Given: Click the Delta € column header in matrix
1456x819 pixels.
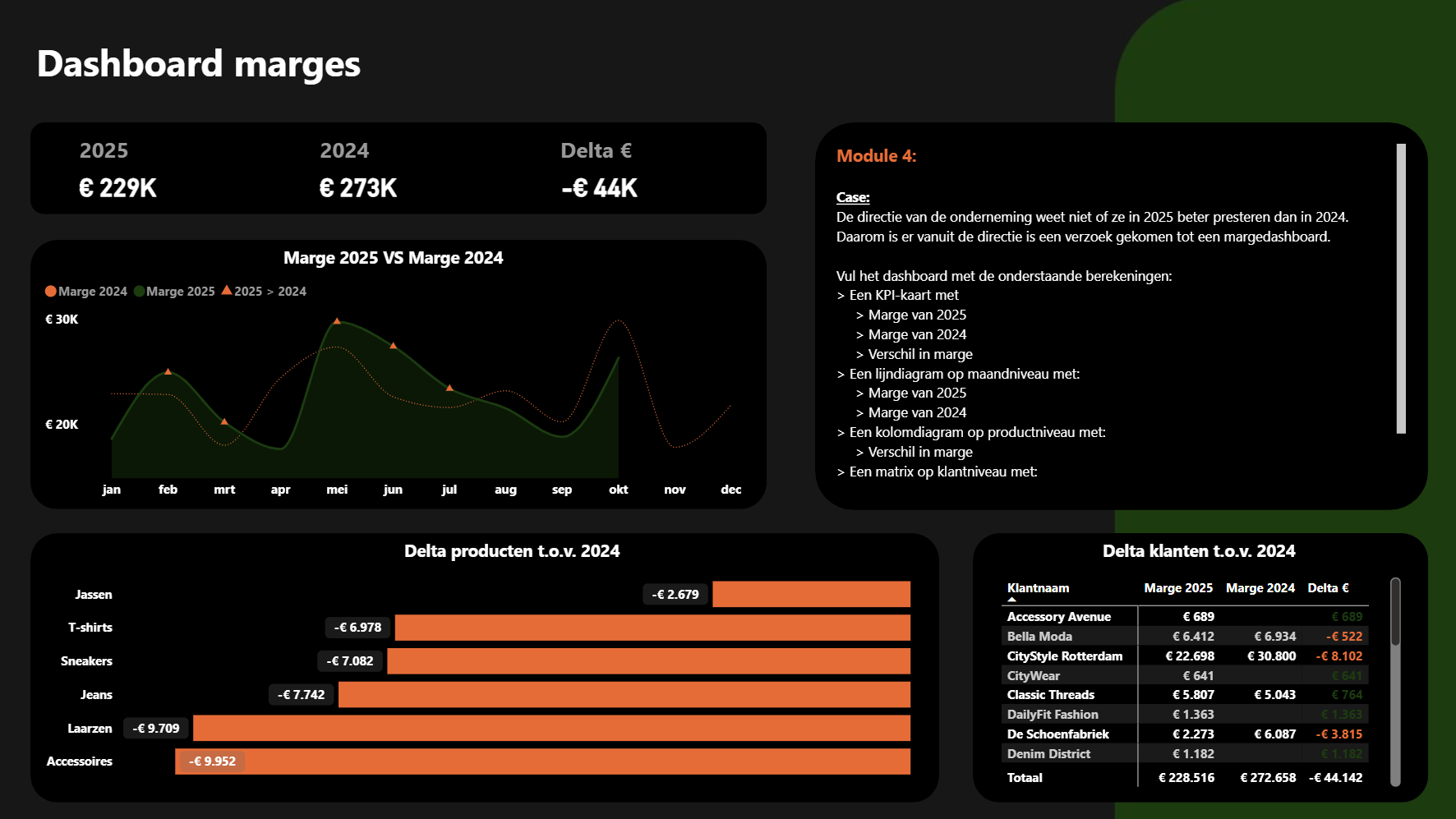Looking at the screenshot, I should tap(1328, 588).
